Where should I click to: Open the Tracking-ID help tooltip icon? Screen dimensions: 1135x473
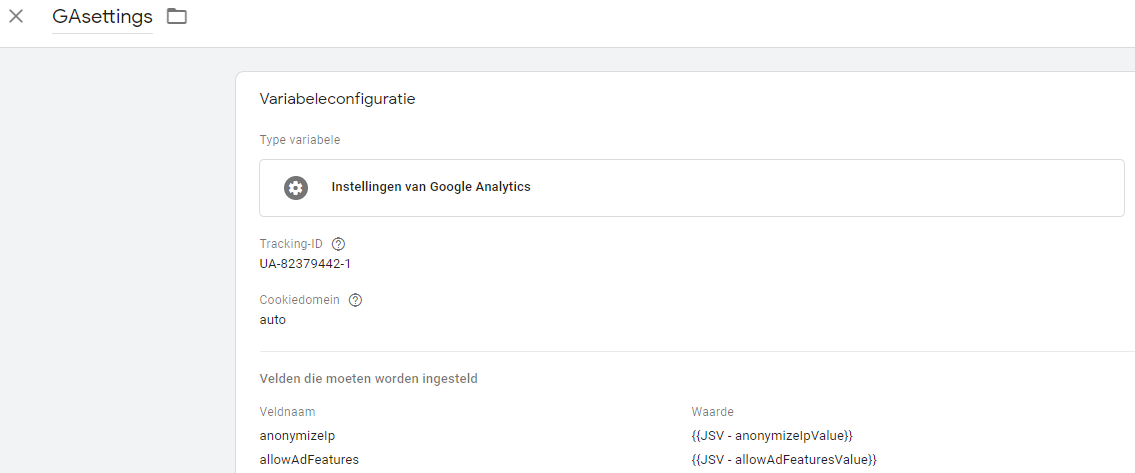(x=338, y=244)
